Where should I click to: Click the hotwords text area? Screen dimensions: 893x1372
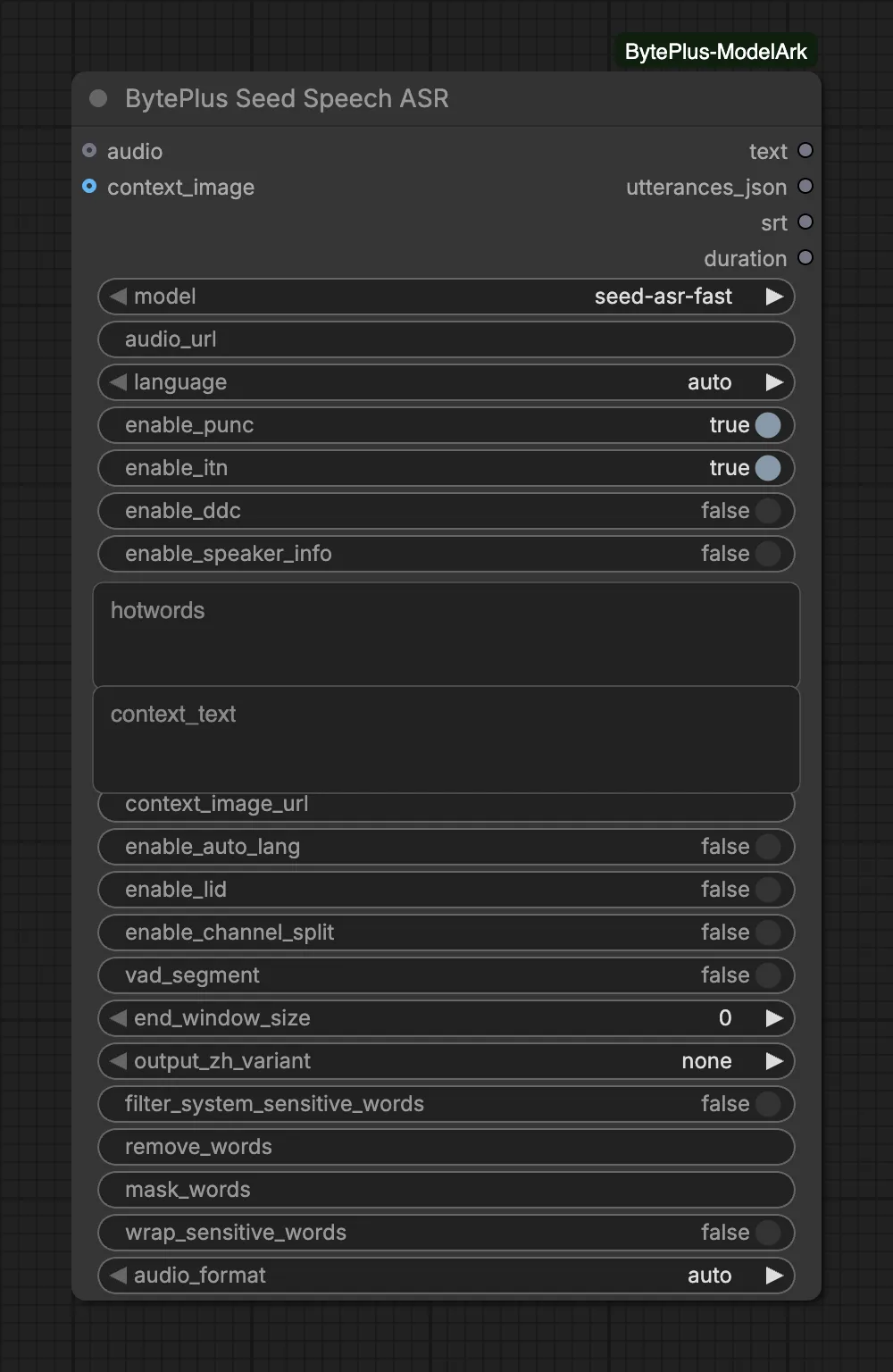446,635
